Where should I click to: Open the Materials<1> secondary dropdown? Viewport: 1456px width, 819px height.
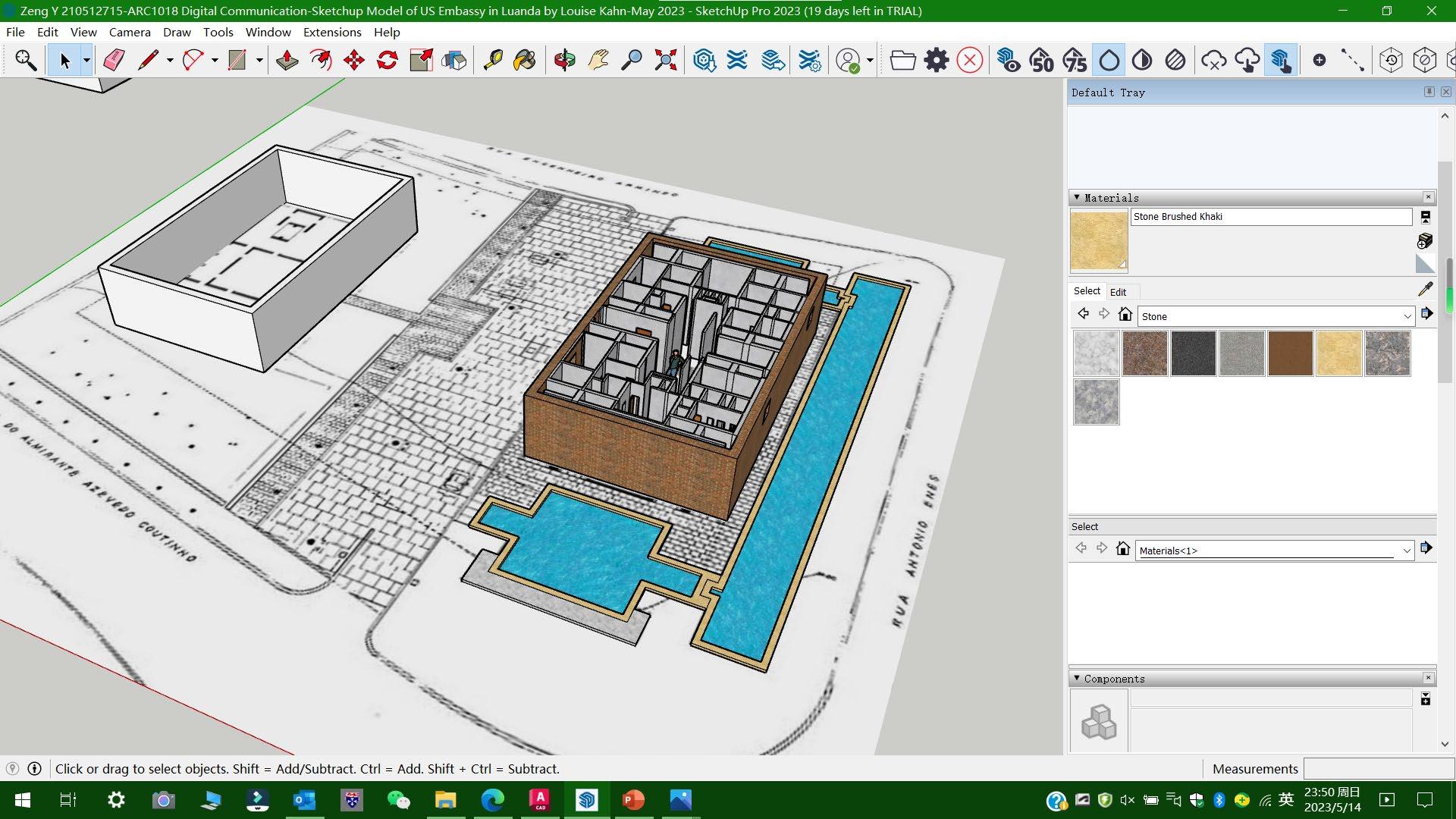coord(1406,551)
